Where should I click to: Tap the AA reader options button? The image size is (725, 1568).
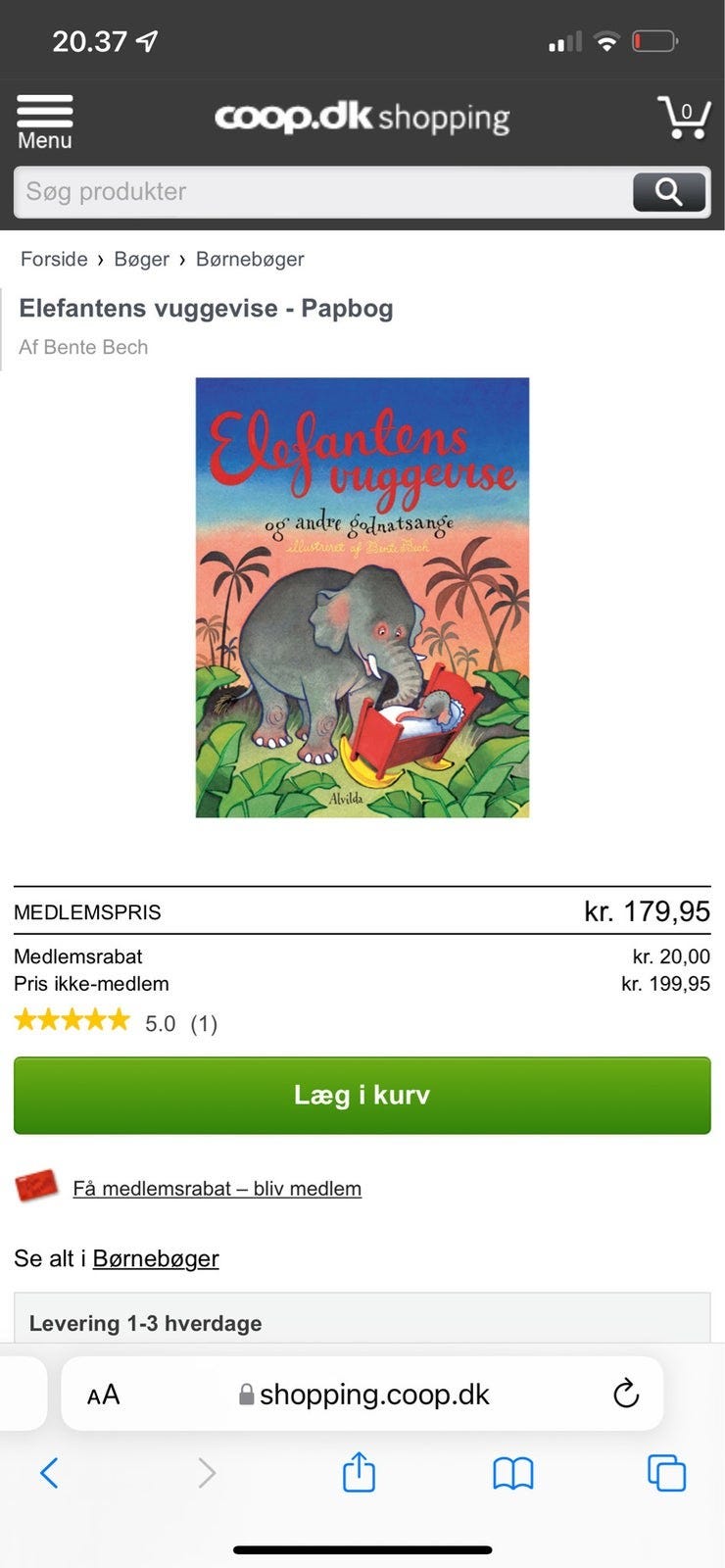[103, 1395]
